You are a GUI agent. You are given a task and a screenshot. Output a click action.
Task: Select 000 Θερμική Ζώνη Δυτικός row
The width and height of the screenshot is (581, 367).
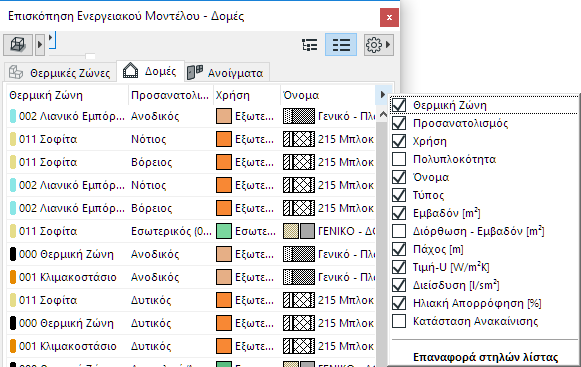click(191, 323)
